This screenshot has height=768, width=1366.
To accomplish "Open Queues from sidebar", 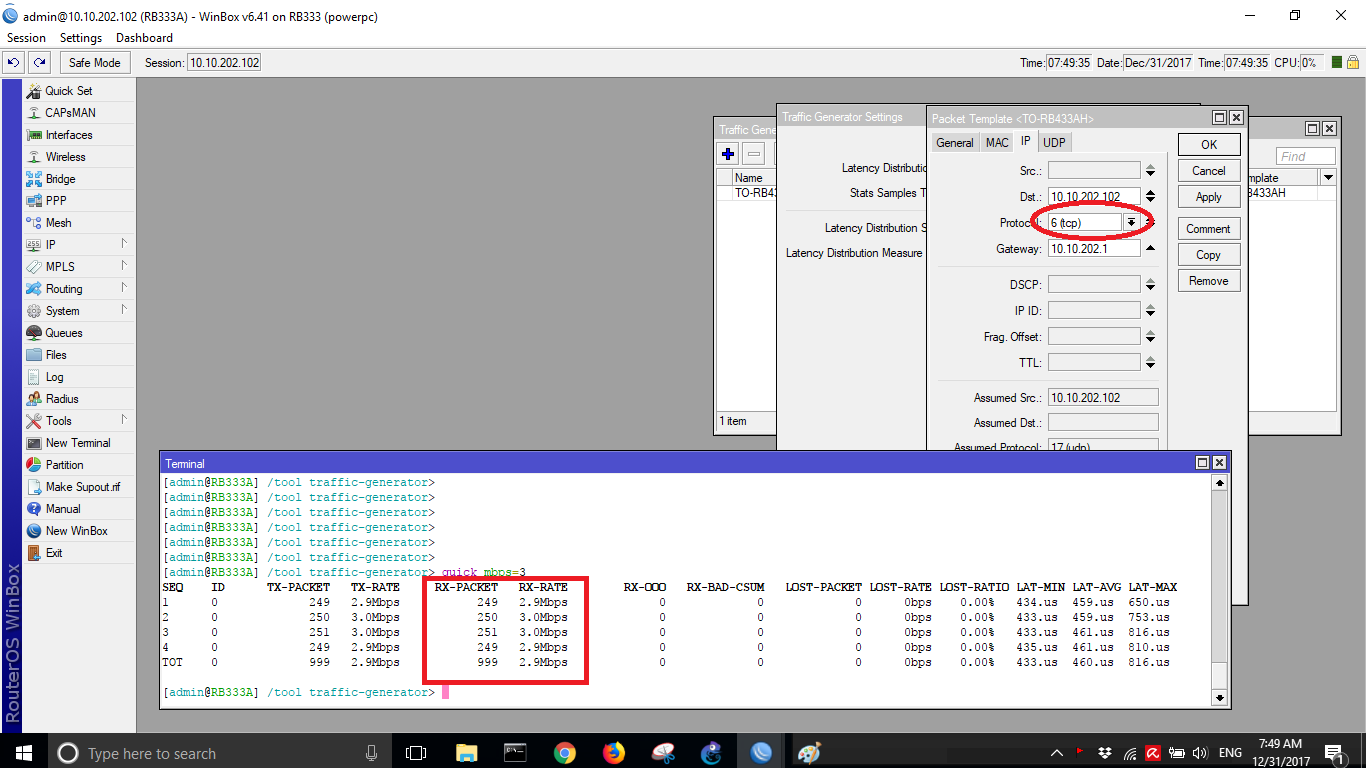I will (63, 333).
